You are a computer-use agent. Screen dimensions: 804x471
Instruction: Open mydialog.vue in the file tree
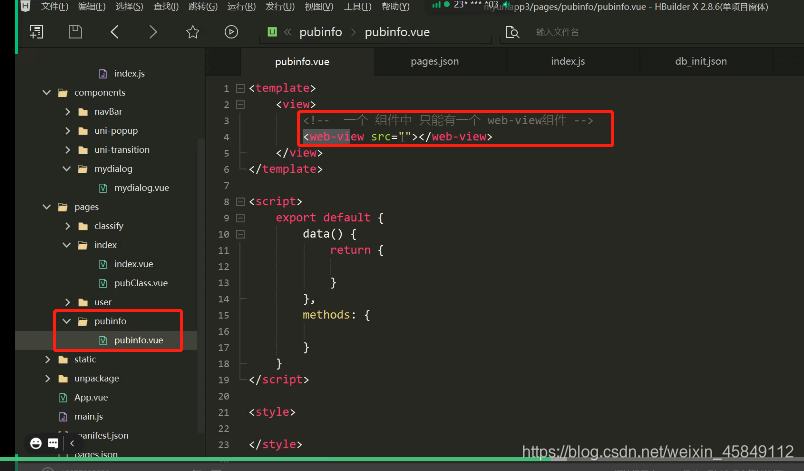click(142, 188)
